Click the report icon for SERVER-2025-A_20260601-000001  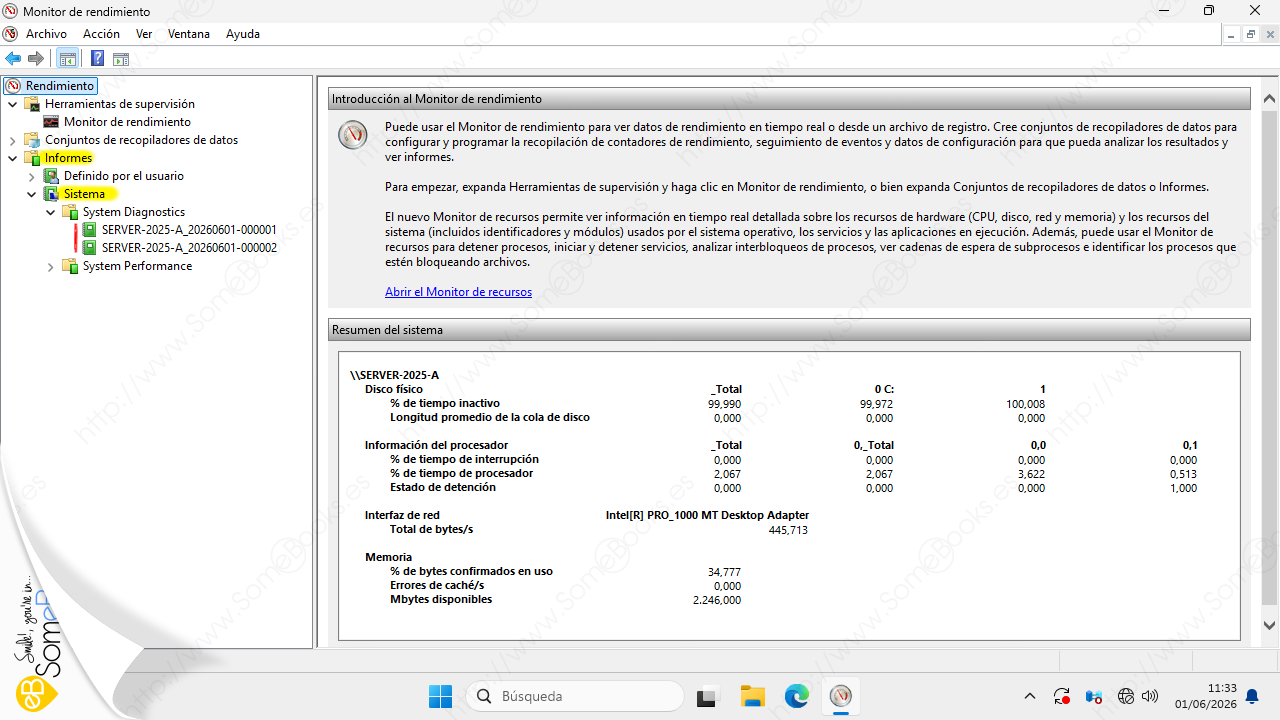click(89, 230)
